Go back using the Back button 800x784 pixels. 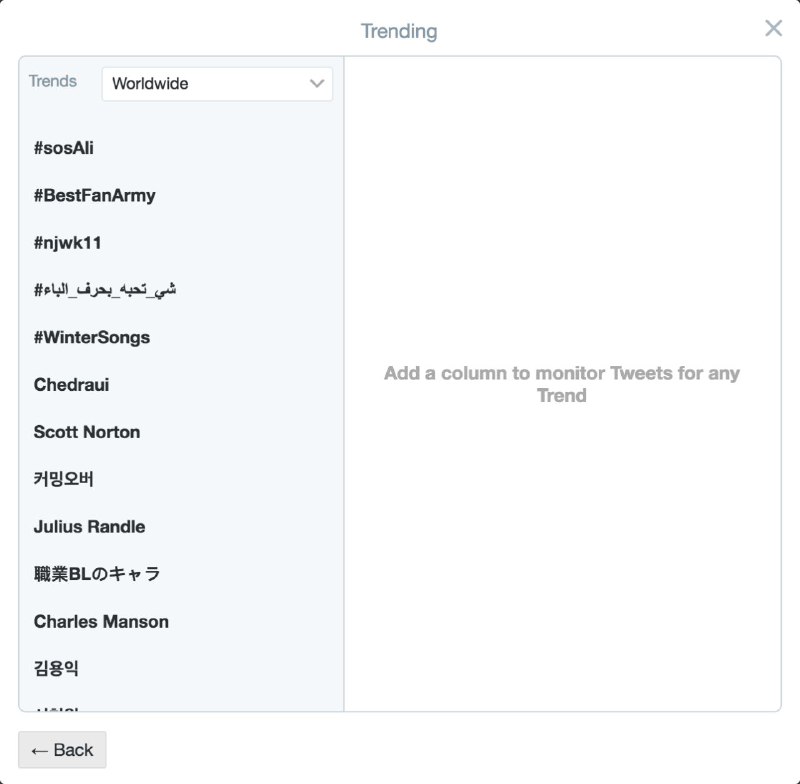62,750
